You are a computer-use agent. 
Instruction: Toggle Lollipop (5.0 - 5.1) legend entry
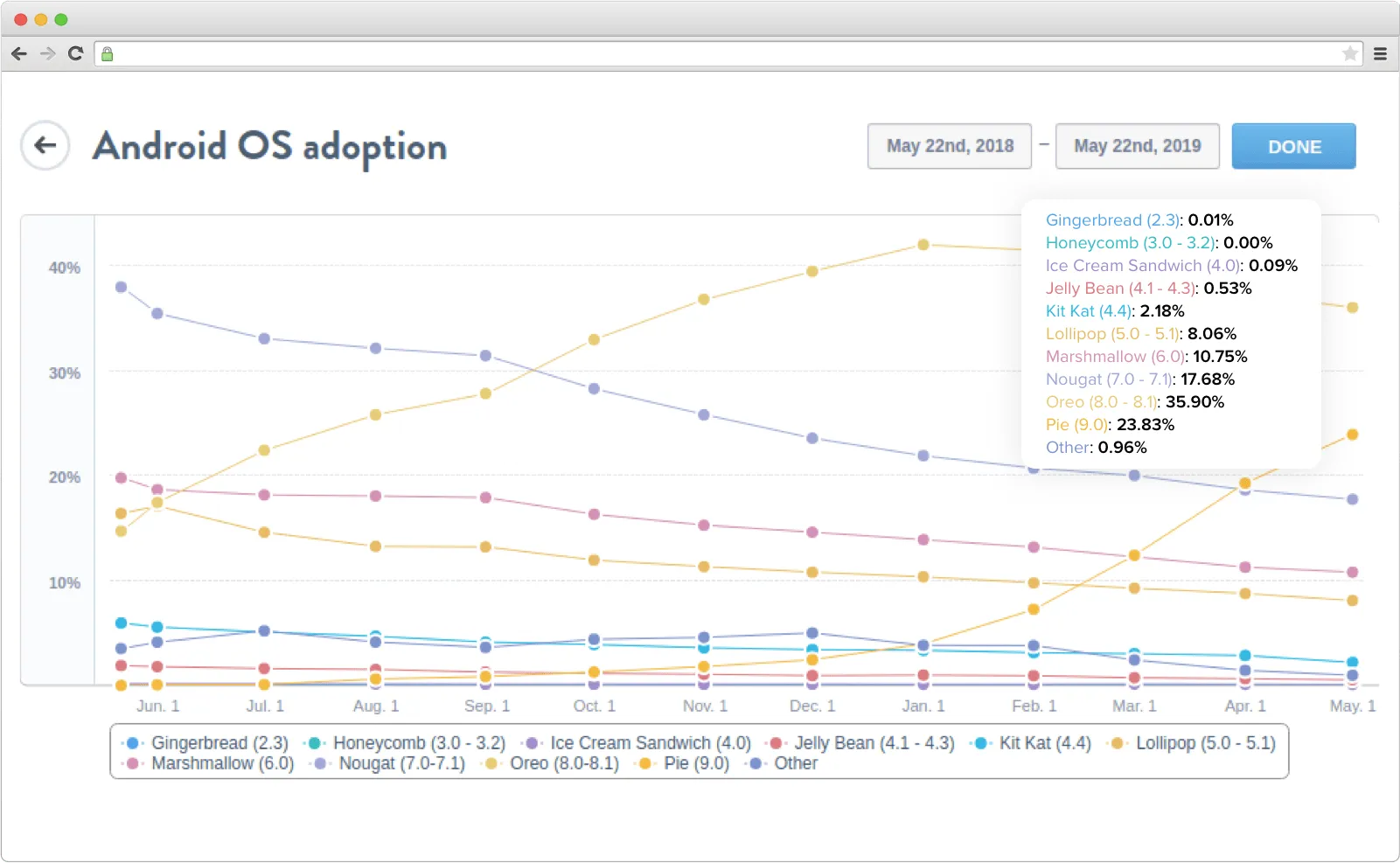[x=1191, y=743]
